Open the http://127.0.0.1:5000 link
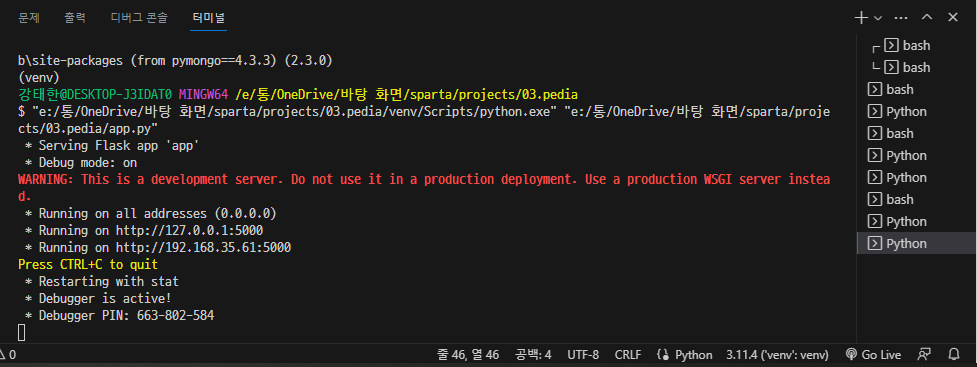This screenshot has height=367, width=977. point(190,231)
